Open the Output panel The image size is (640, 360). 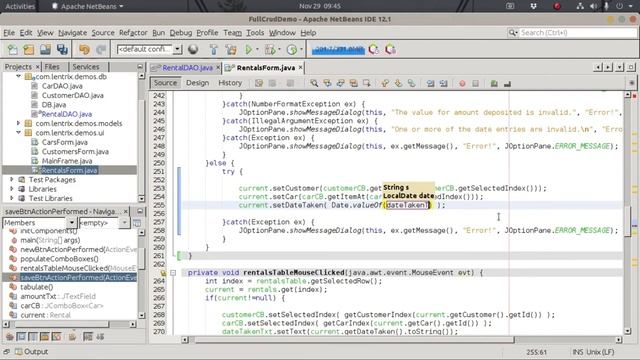pos(32,351)
